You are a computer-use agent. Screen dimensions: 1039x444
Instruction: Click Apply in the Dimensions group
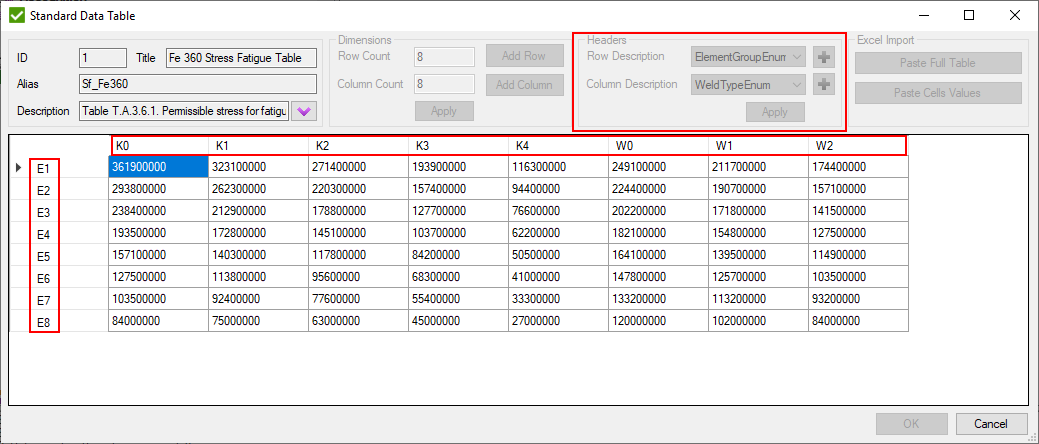pyautogui.click(x=444, y=111)
